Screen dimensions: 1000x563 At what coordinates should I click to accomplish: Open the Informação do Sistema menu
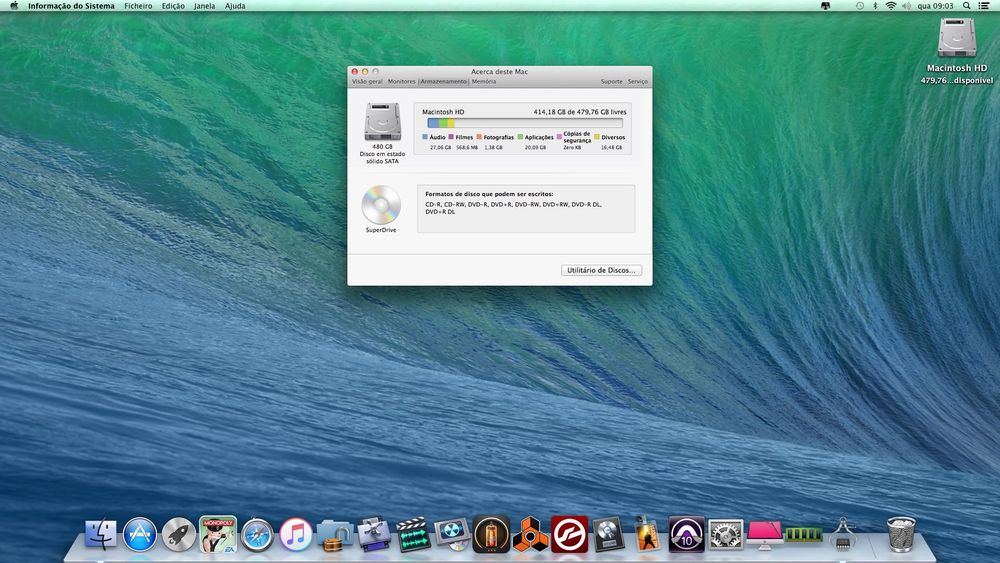pos(71,6)
